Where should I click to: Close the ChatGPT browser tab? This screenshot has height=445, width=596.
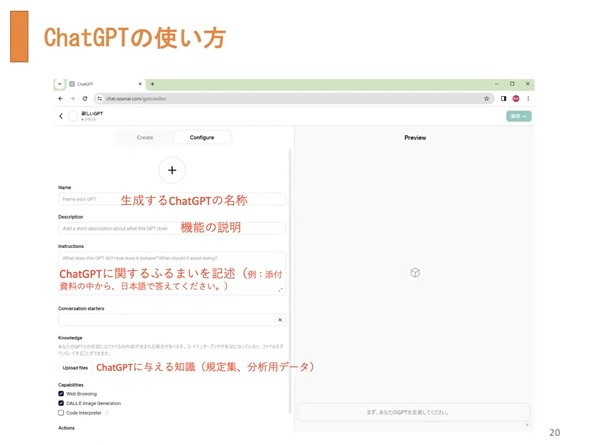tap(140, 84)
